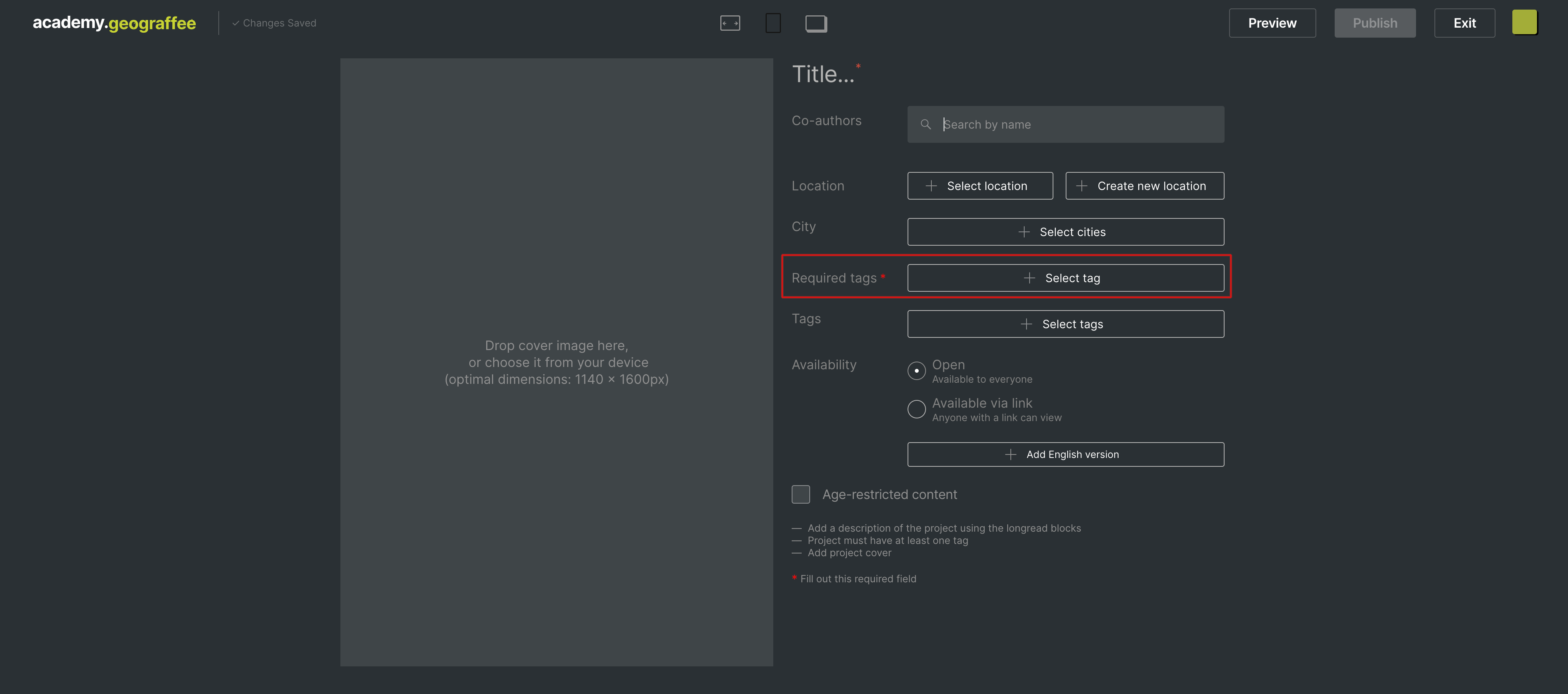This screenshot has width=1568, height=694.
Task: Focus the Co-authors search by name field
Action: tap(1065, 125)
